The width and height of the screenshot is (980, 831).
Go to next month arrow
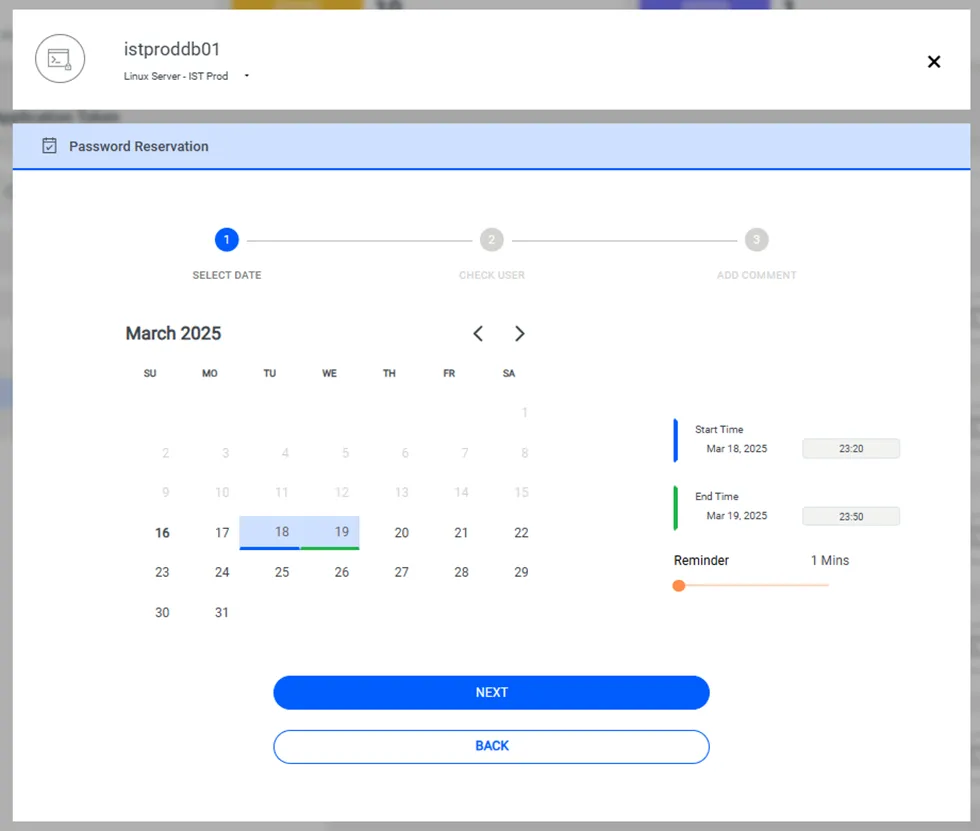click(x=519, y=334)
